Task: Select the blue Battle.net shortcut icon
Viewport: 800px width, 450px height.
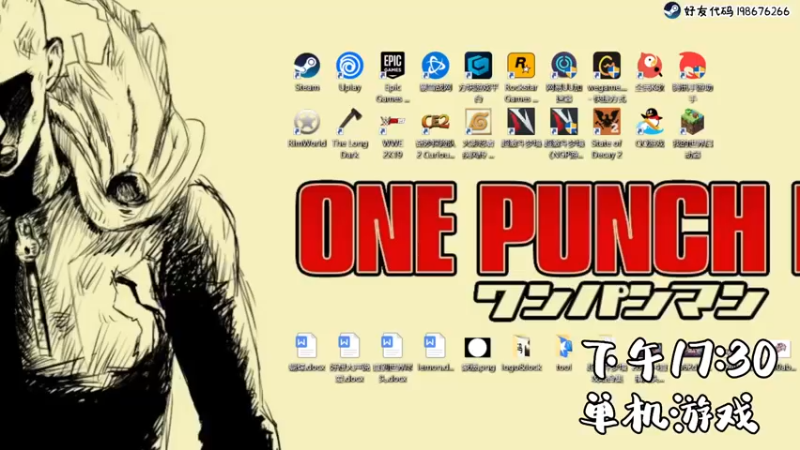Action: point(435,66)
